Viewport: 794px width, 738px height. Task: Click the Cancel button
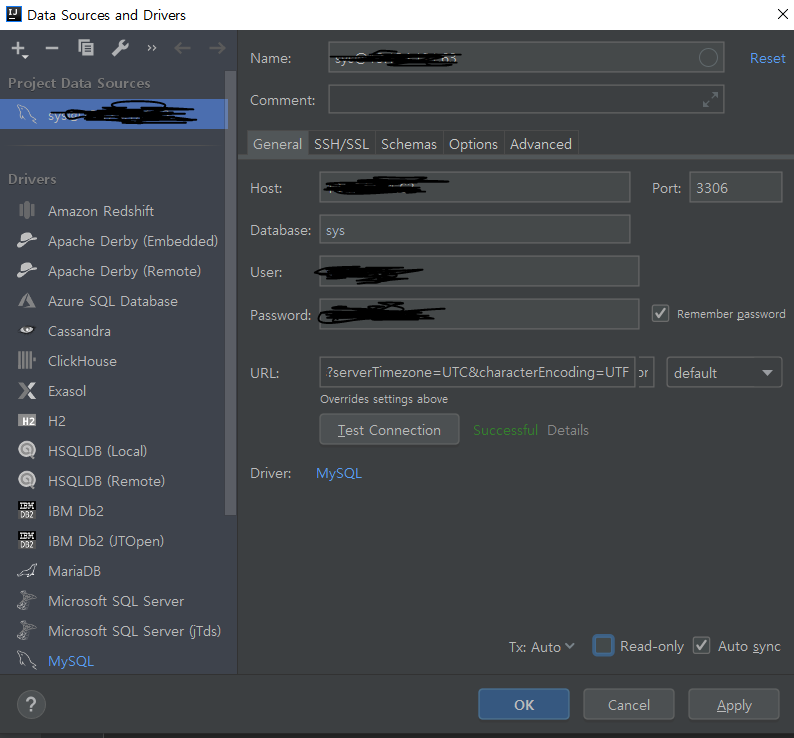point(628,704)
